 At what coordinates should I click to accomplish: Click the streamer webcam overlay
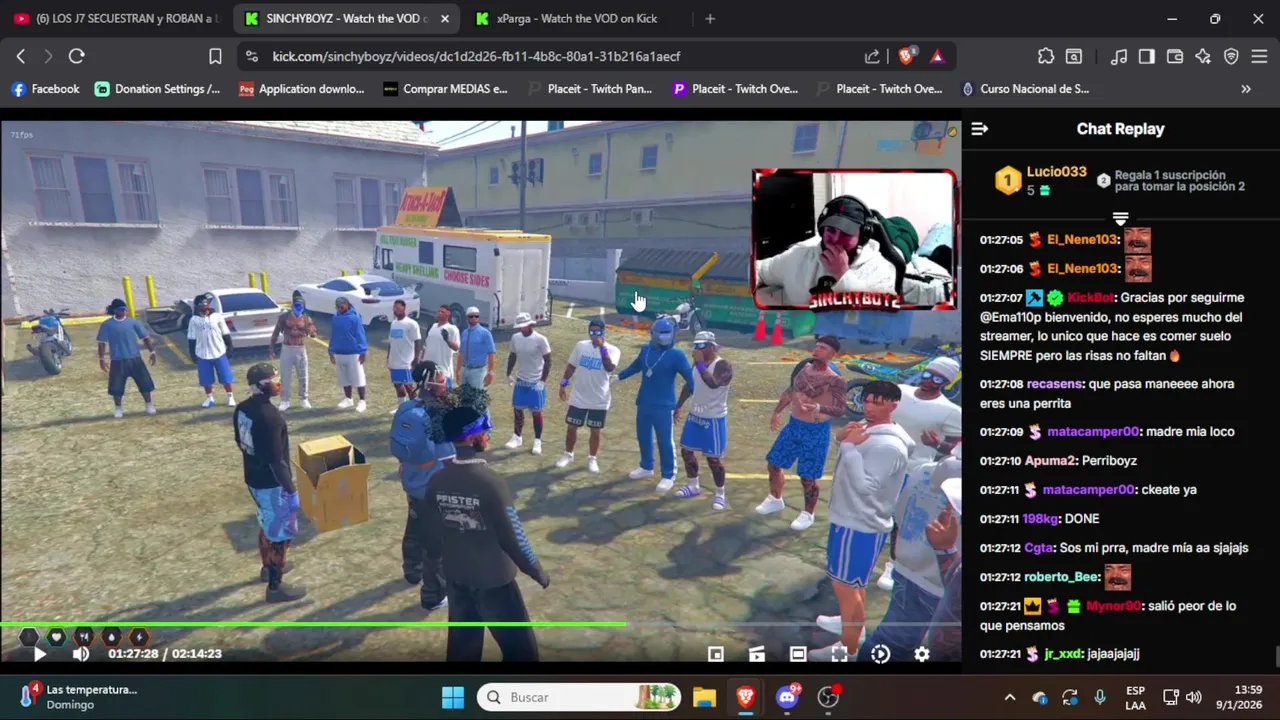pyautogui.click(x=854, y=239)
